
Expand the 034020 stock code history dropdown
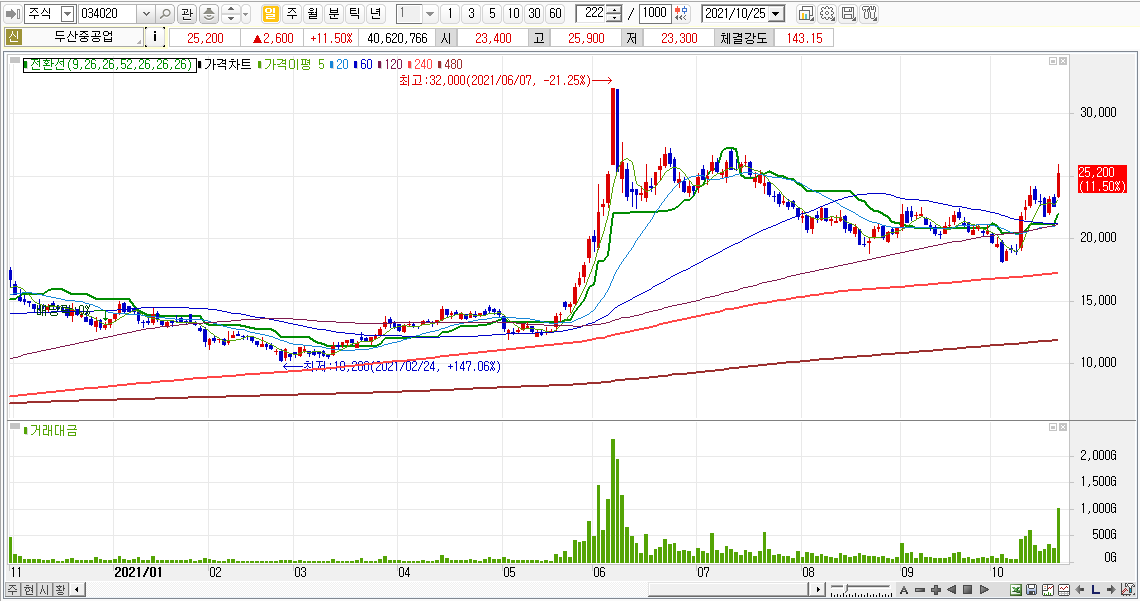(x=145, y=13)
